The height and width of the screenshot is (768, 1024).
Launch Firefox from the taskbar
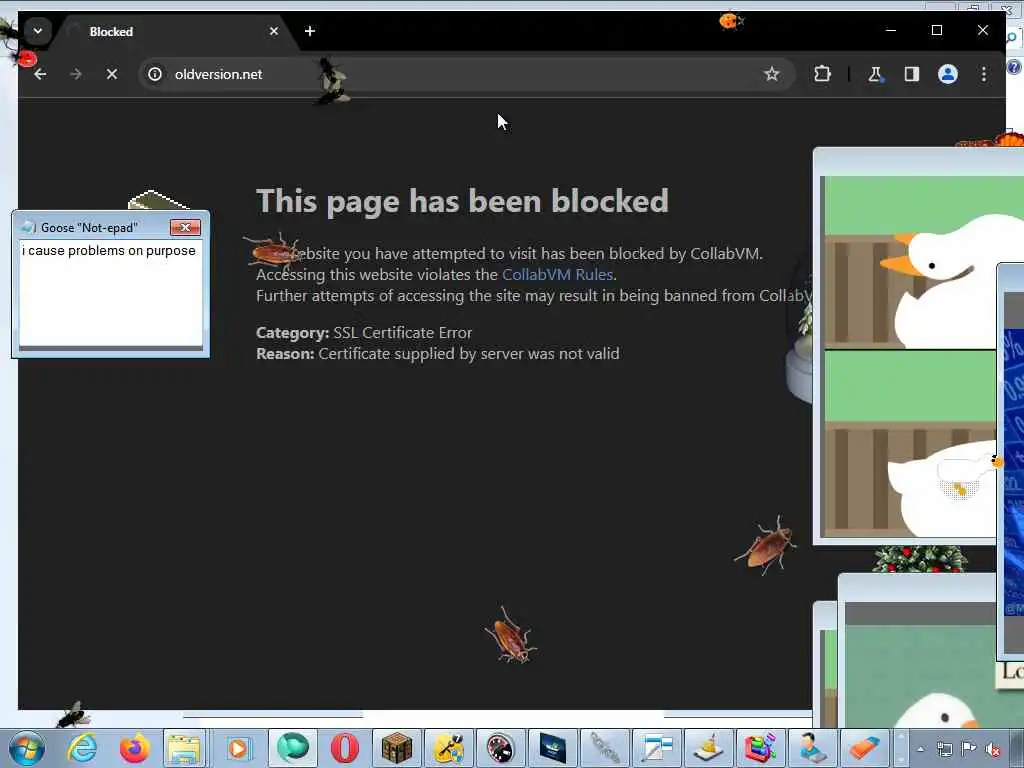134,748
